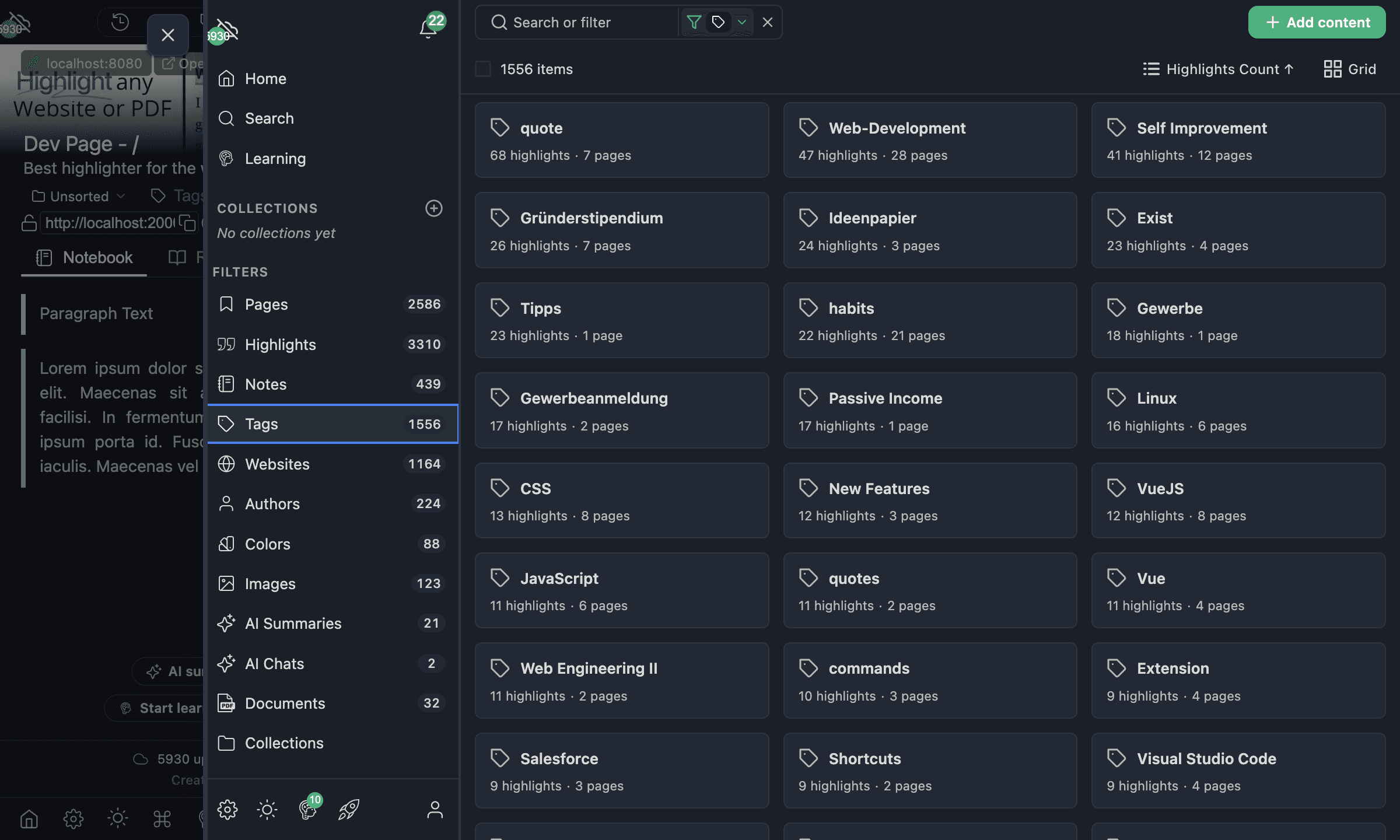Show the Authors filter
This screenshot has width=1400, height=840.
[332, 503]
